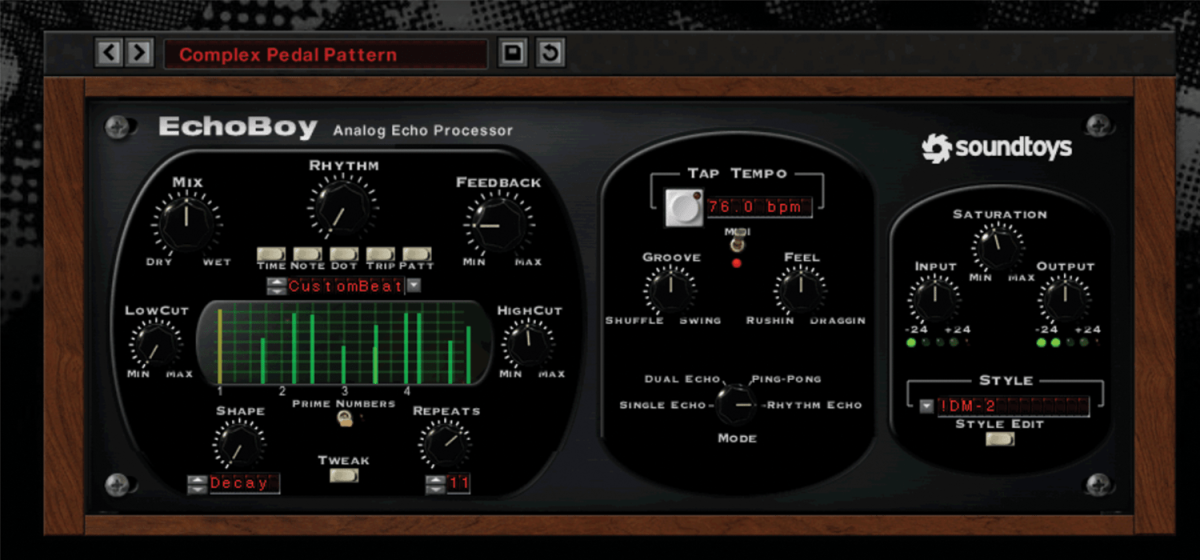Click the Feedback knob
This screenshot has height=560, width=1200.
coord(496,225)
